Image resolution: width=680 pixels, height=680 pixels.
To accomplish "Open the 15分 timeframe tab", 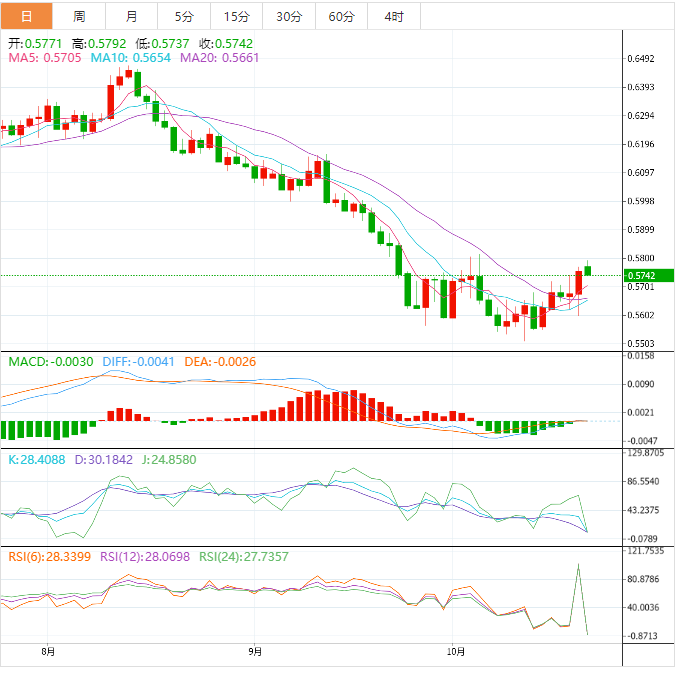I will (x=236, y=16).
